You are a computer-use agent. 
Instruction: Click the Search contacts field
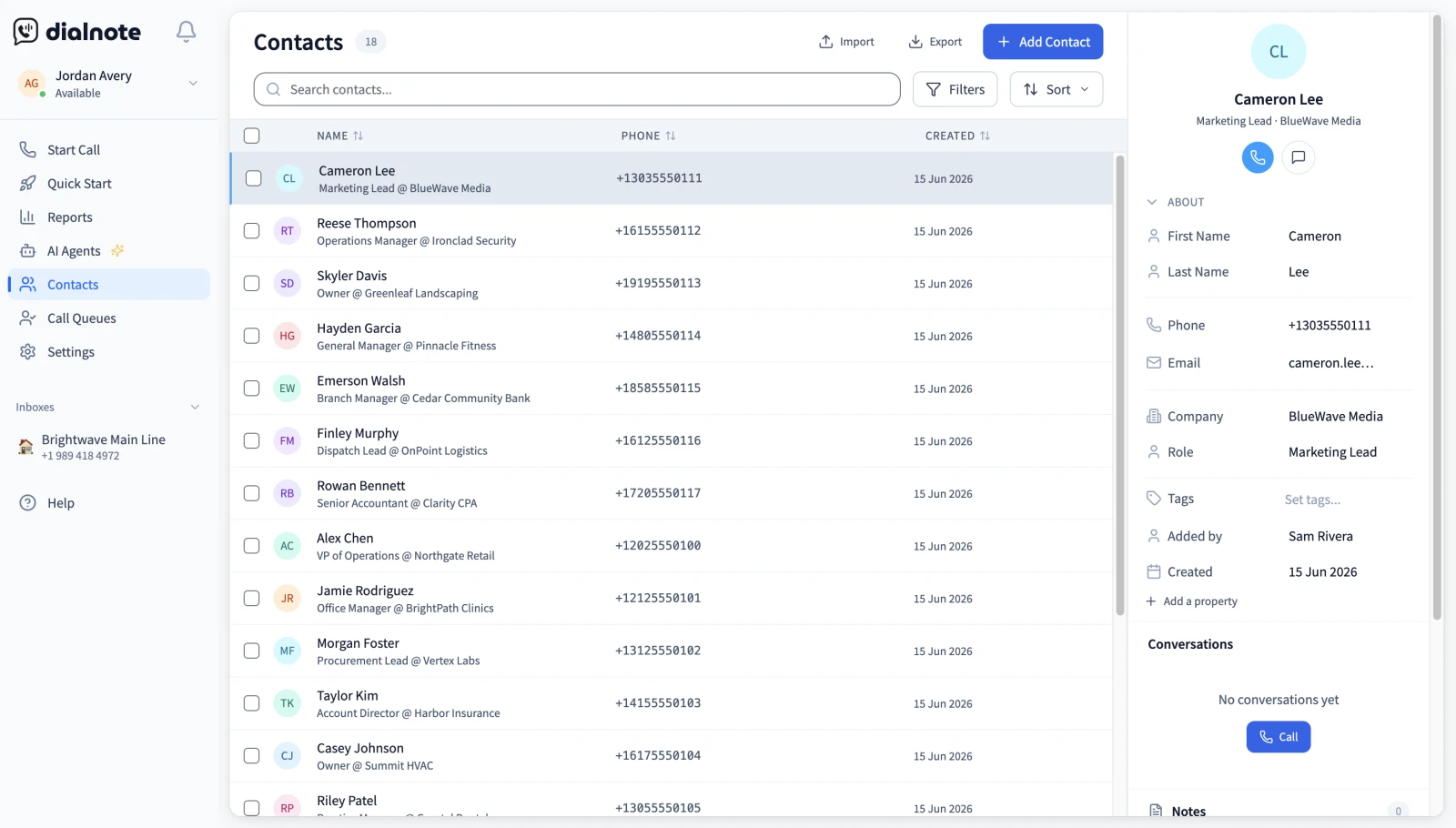[577, 89]
